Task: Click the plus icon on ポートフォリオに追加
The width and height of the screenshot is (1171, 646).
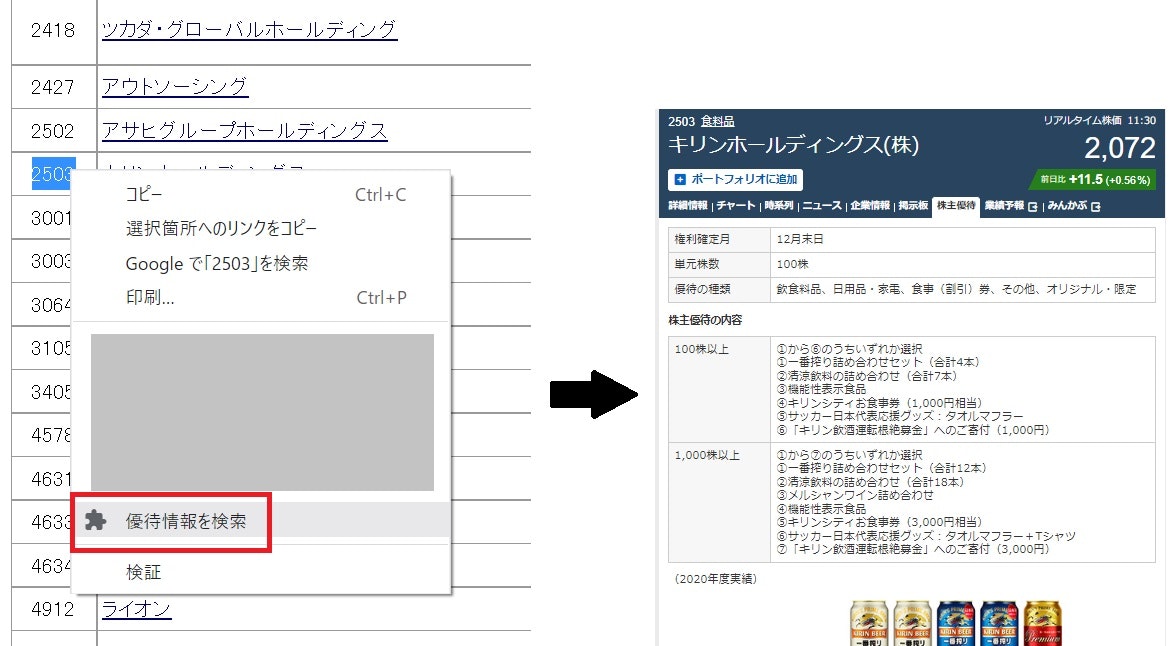Action: tap(680, 179)
